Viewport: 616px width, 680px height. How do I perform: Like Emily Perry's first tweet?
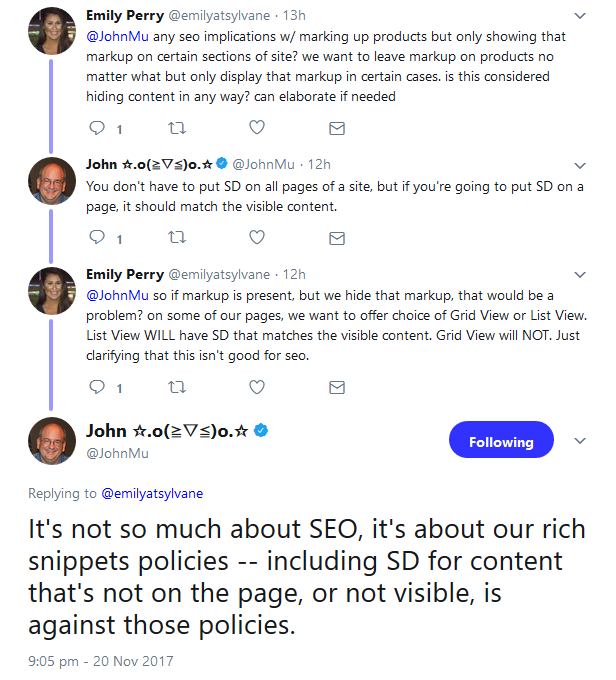pos(257,128)
